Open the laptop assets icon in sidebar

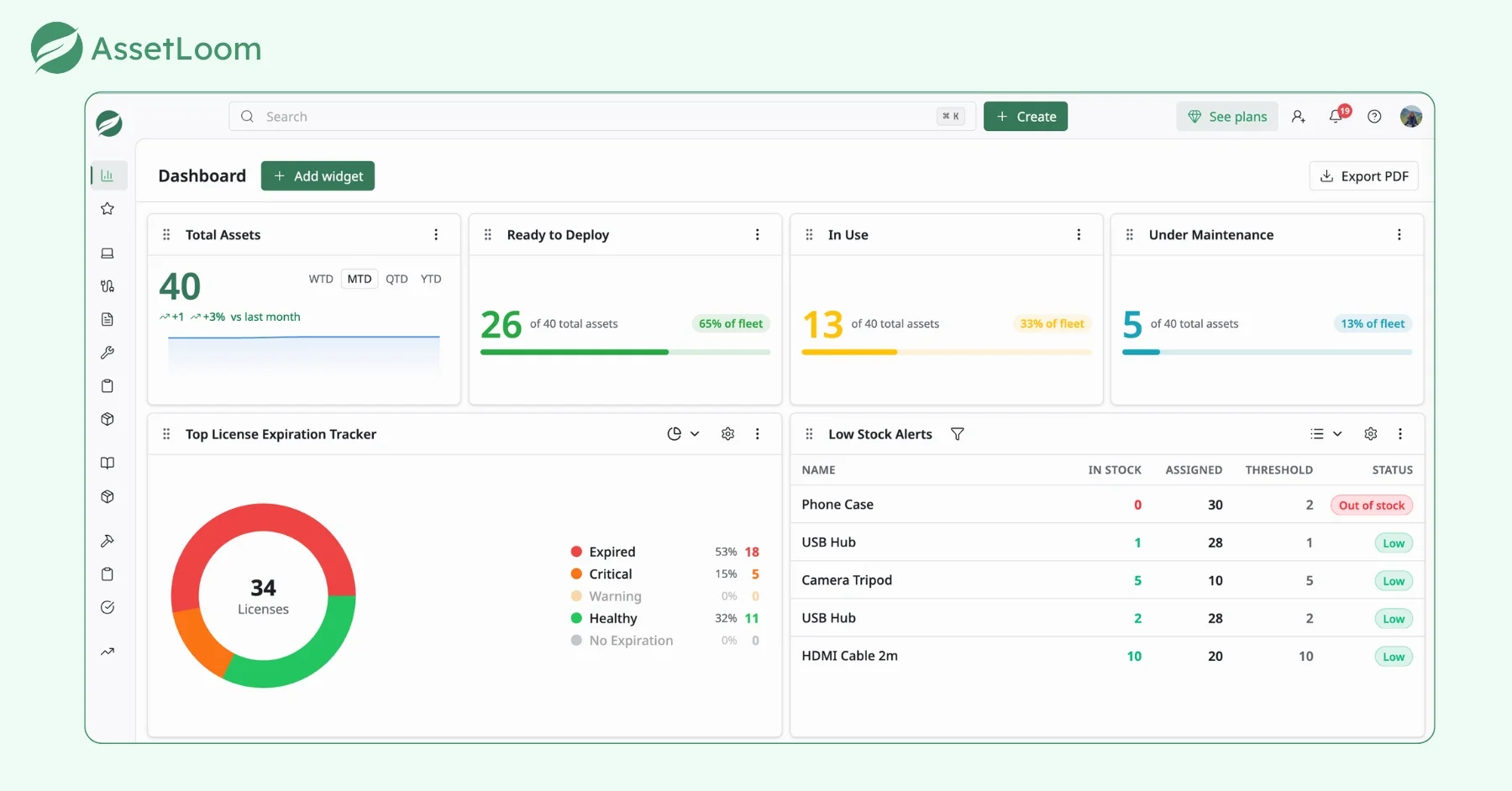click(x=108, y=253)
